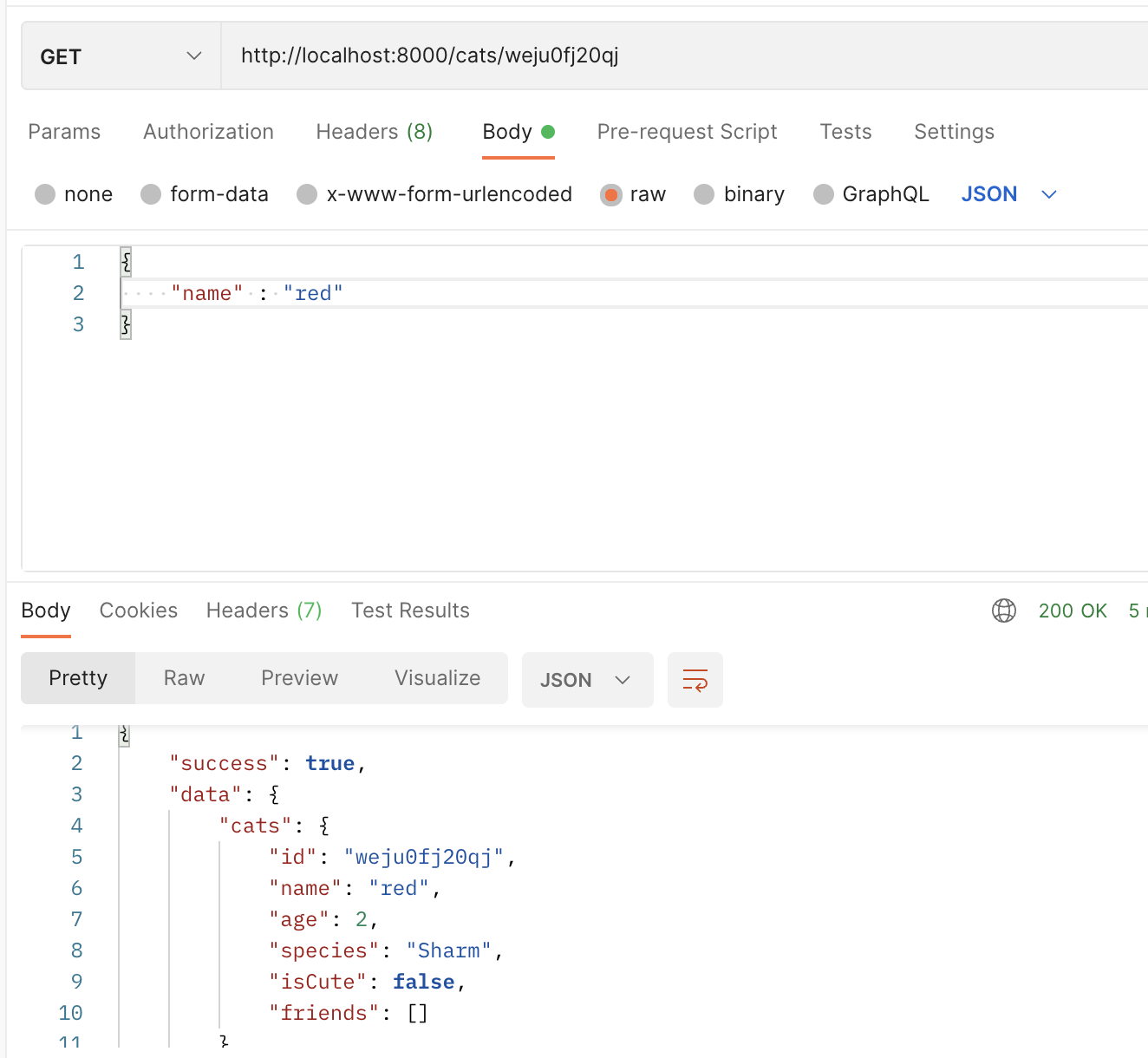Click the "id" key in response

coord(293,857)
